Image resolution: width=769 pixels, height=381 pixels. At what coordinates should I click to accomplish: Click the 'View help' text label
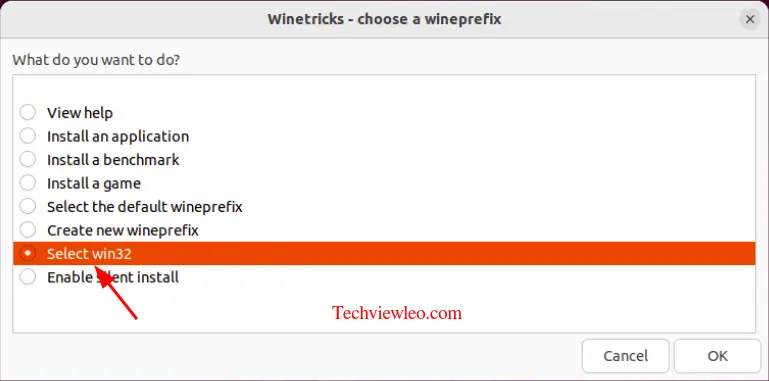click(80, 113)
